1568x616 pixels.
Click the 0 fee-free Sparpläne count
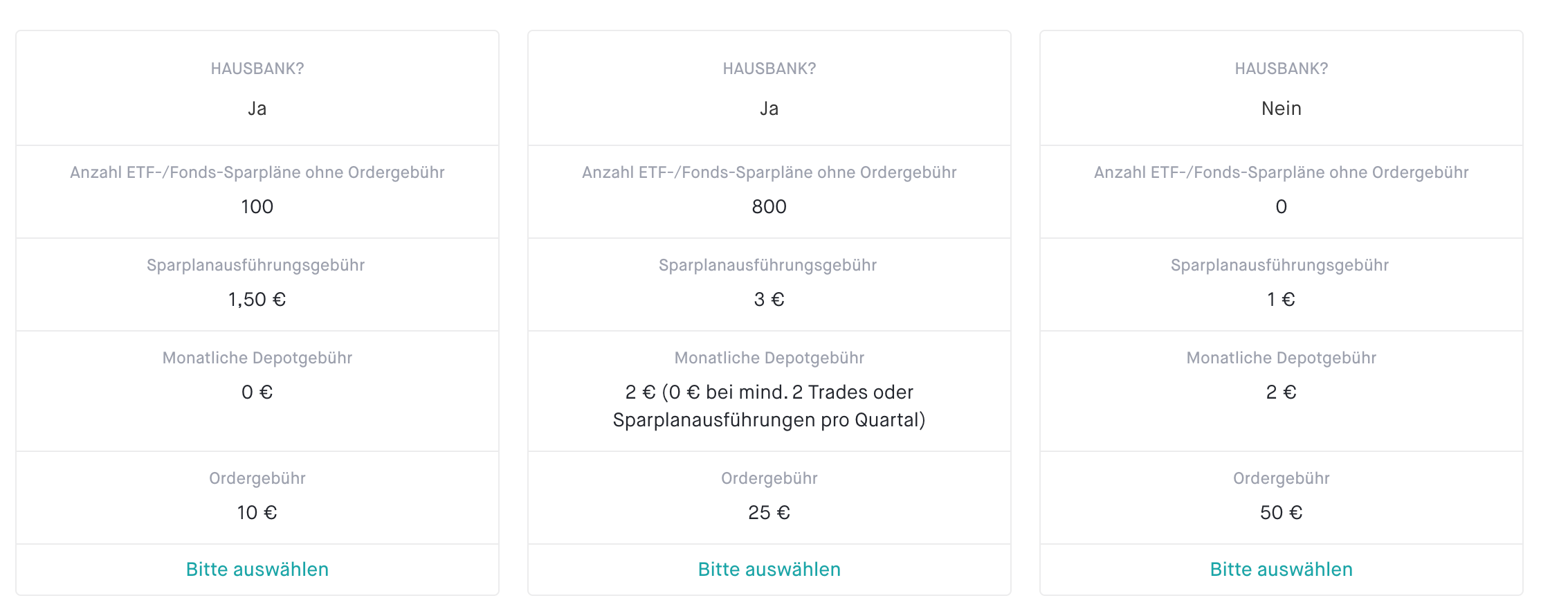[1281, 207]
